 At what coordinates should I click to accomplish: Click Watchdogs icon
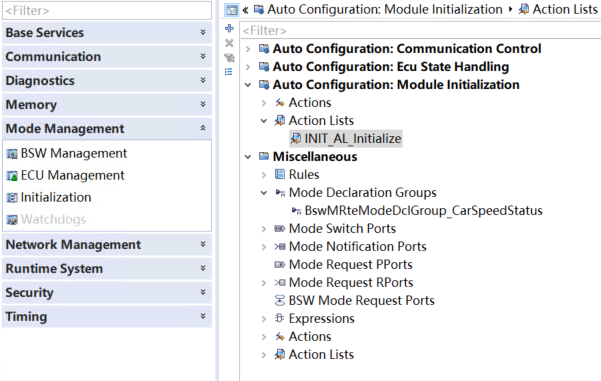tap(12, 220)
